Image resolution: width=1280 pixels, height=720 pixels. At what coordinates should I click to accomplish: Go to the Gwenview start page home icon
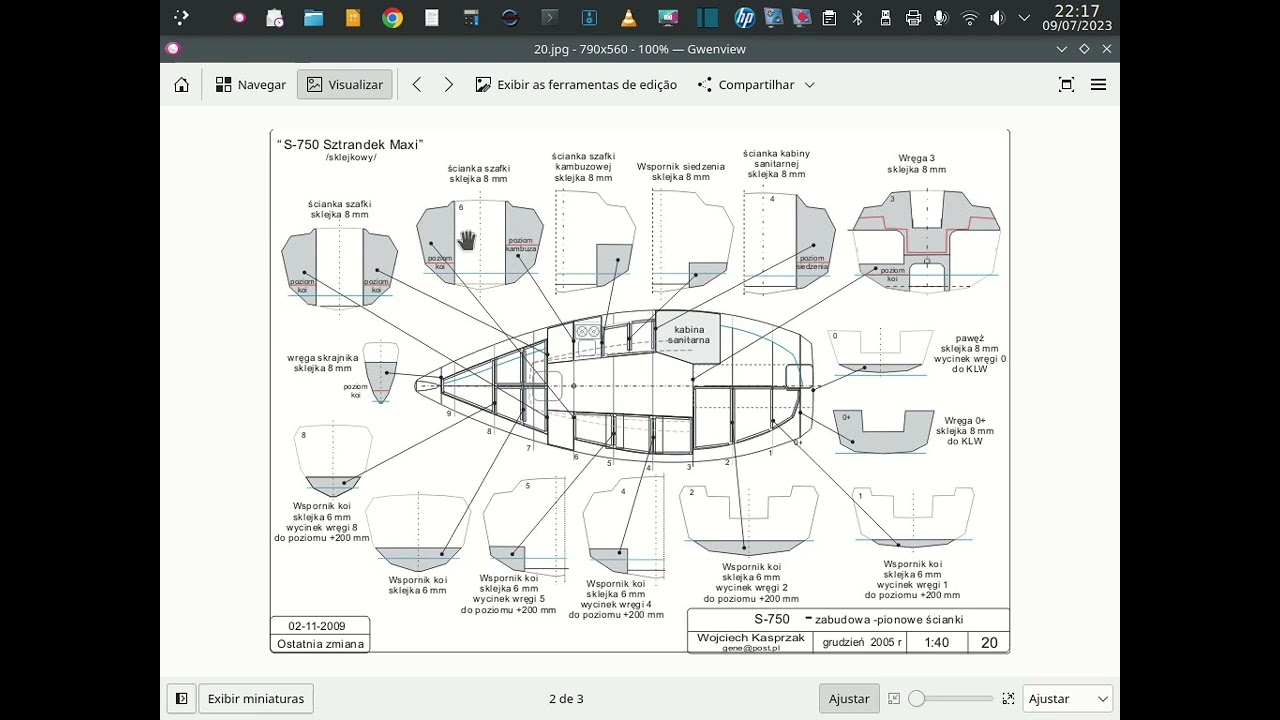click(181, 85)
